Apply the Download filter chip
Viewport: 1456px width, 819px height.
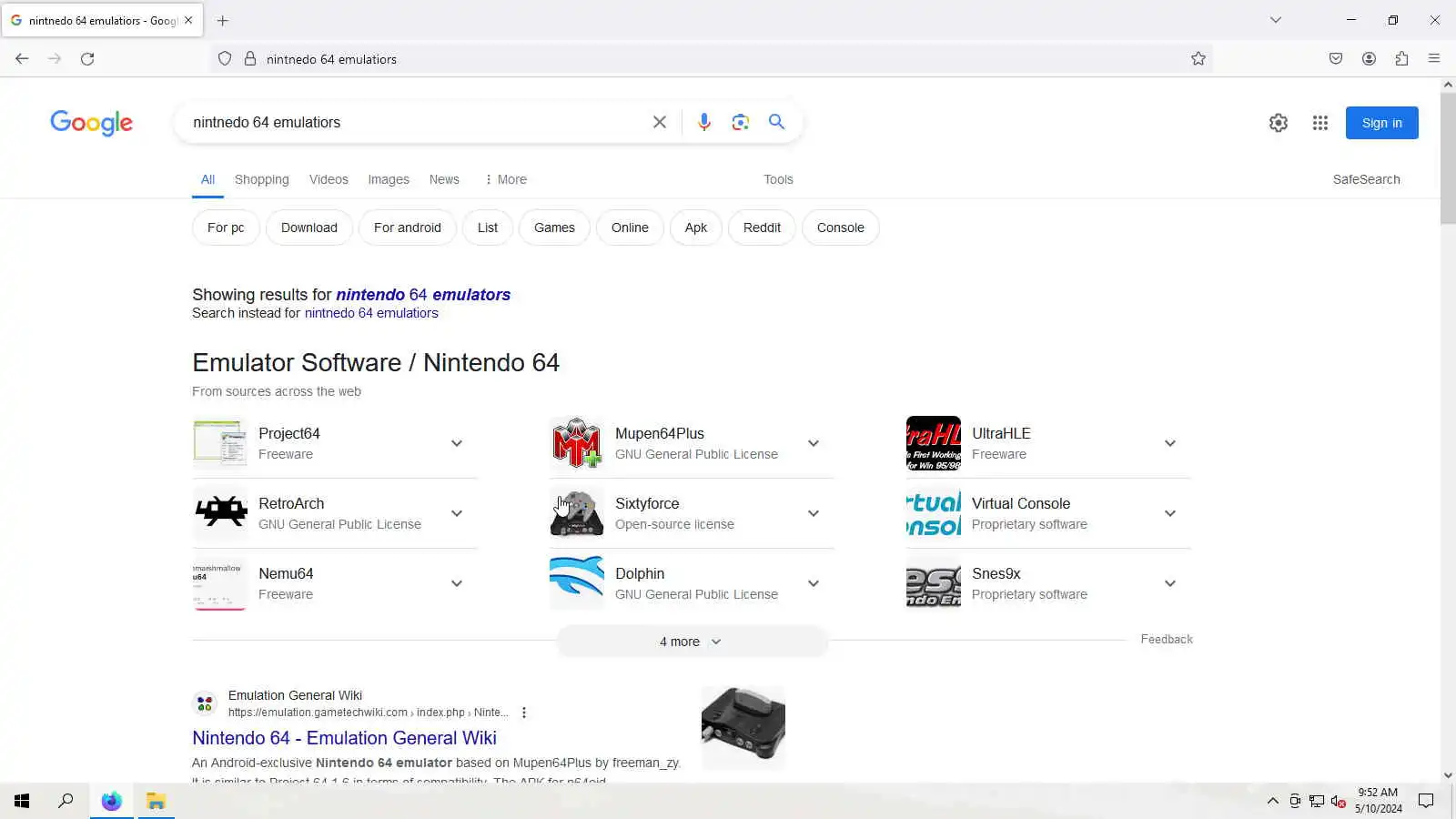[309, 227]
